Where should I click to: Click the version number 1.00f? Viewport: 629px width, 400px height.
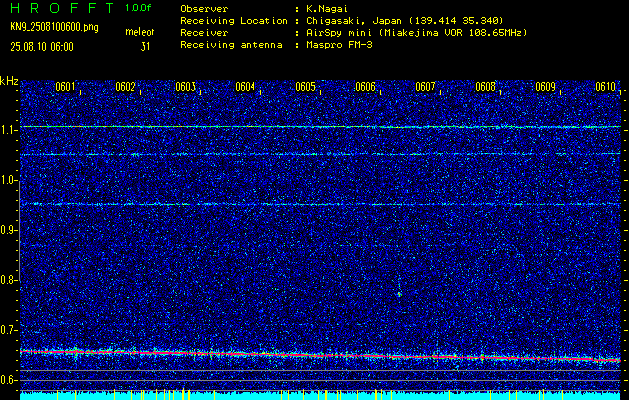coord(138,8)
